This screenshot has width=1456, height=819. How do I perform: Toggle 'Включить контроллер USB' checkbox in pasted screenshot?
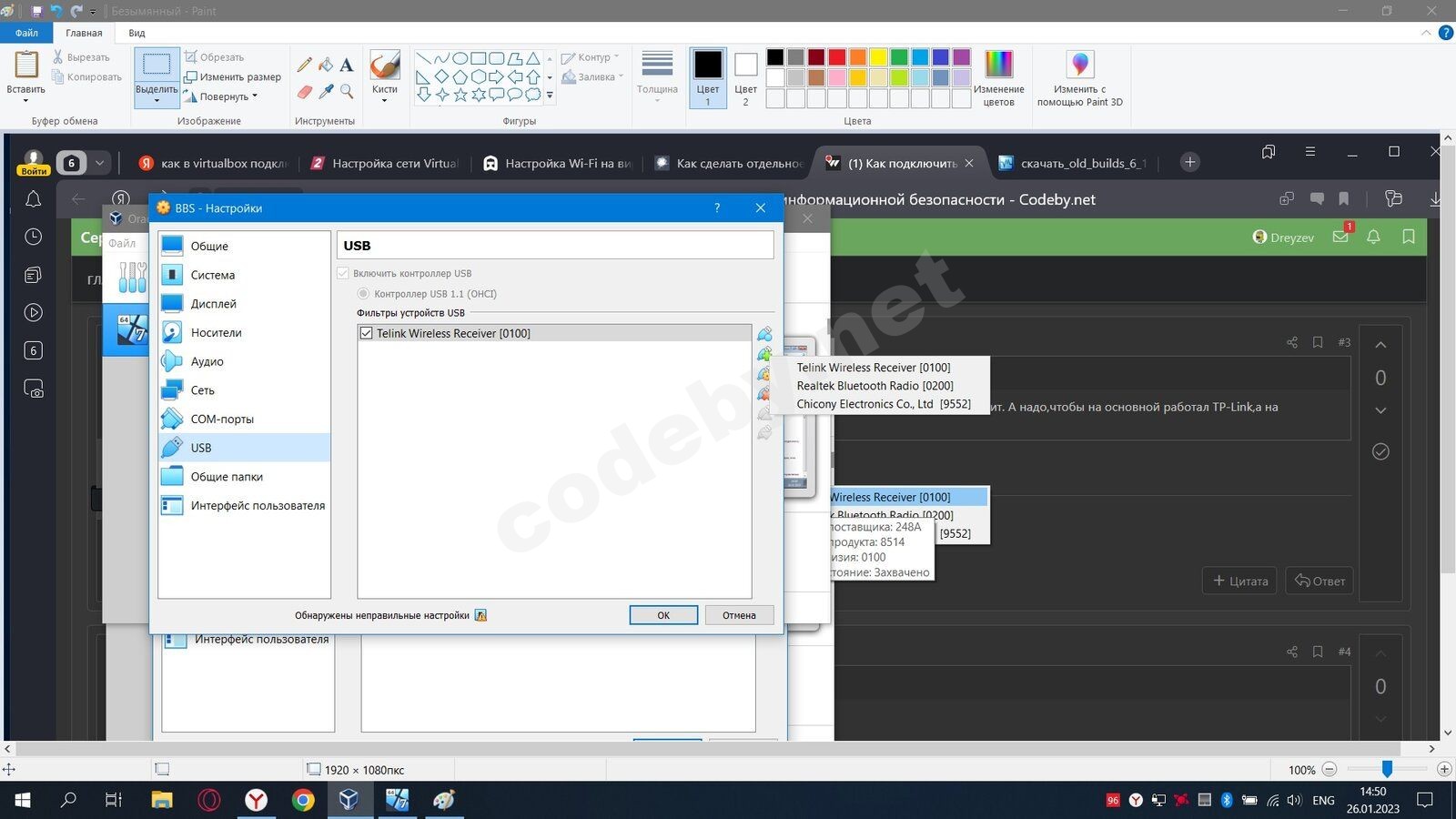pyautogui.click(x=343, y=273)
